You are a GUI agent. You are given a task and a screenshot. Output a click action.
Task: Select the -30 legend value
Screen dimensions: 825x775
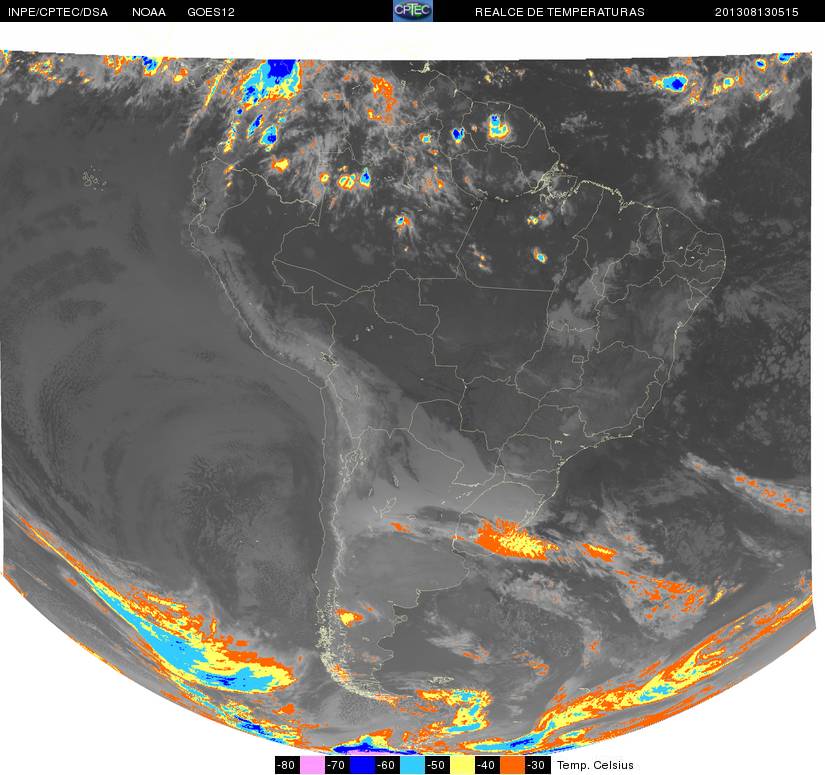pyautogui.click(x=538, y=765)
